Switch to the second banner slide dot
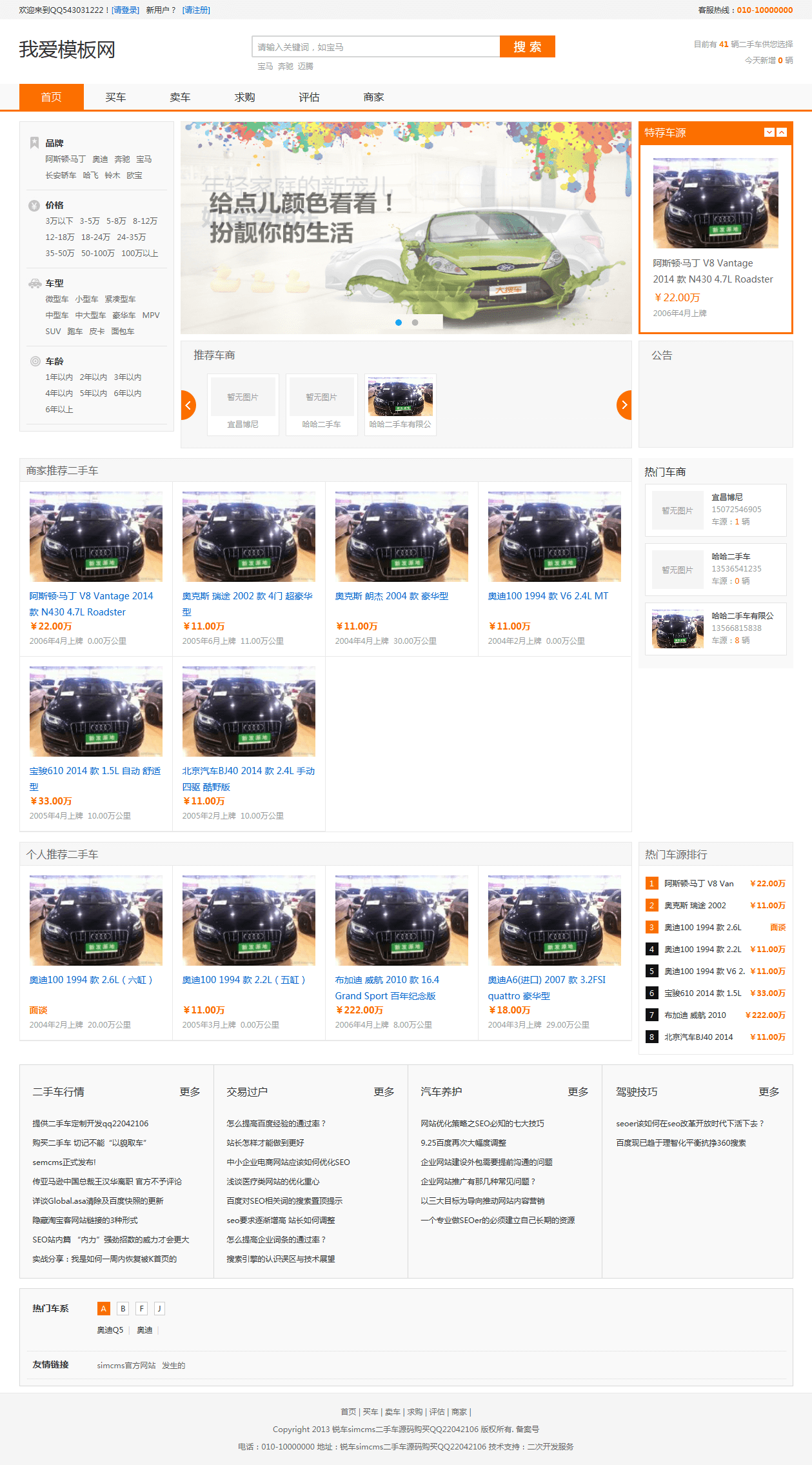Image resolution: width=812 pixels, height=1465 pixels. tap(415, 323)
